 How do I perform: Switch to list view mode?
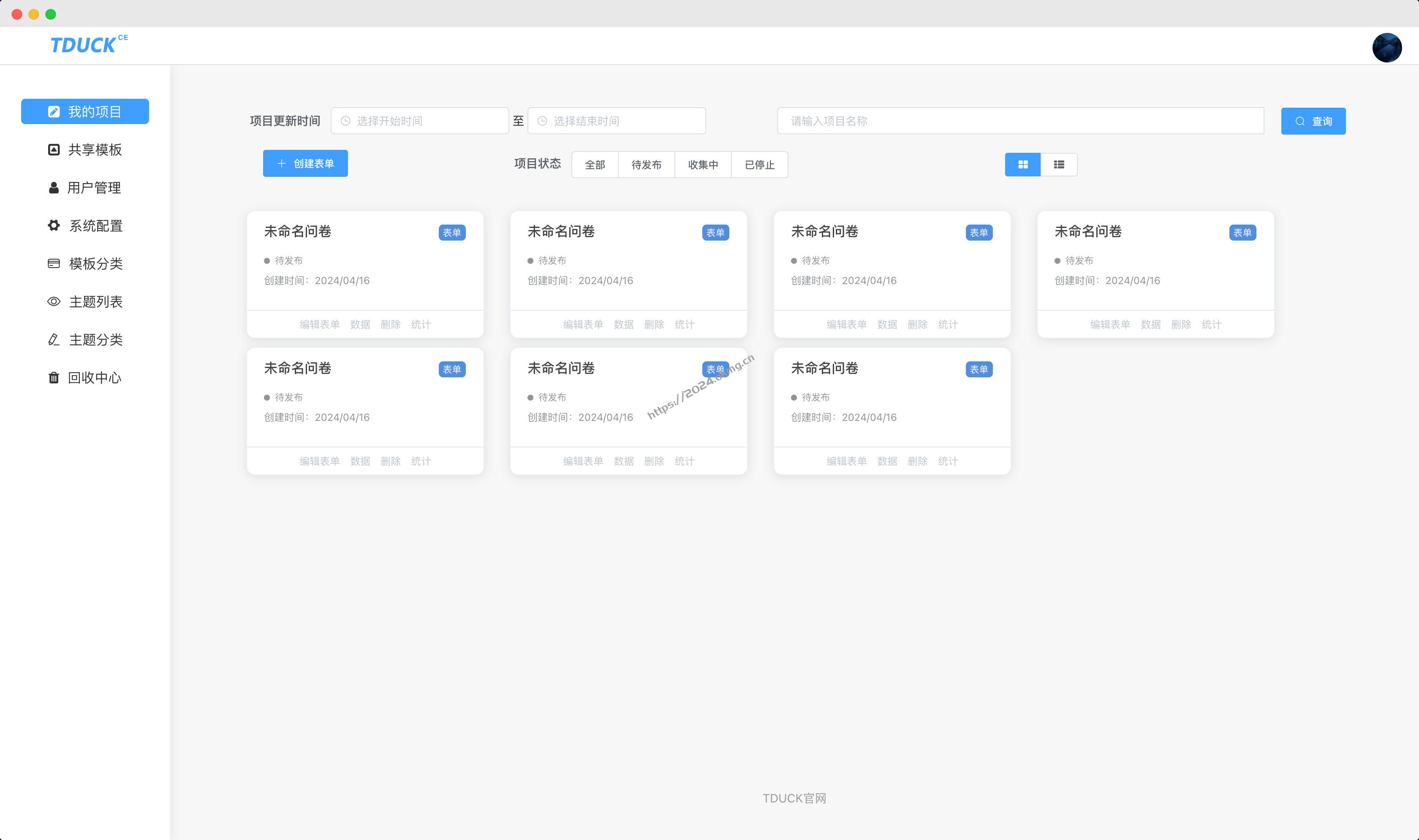point(1059,164)
